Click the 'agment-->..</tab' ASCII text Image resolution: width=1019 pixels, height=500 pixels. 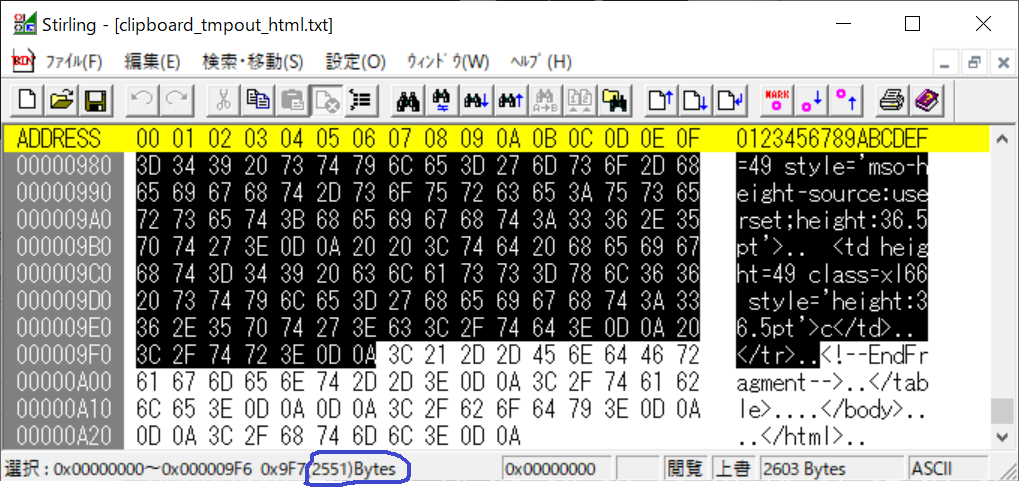pos(832,382)
